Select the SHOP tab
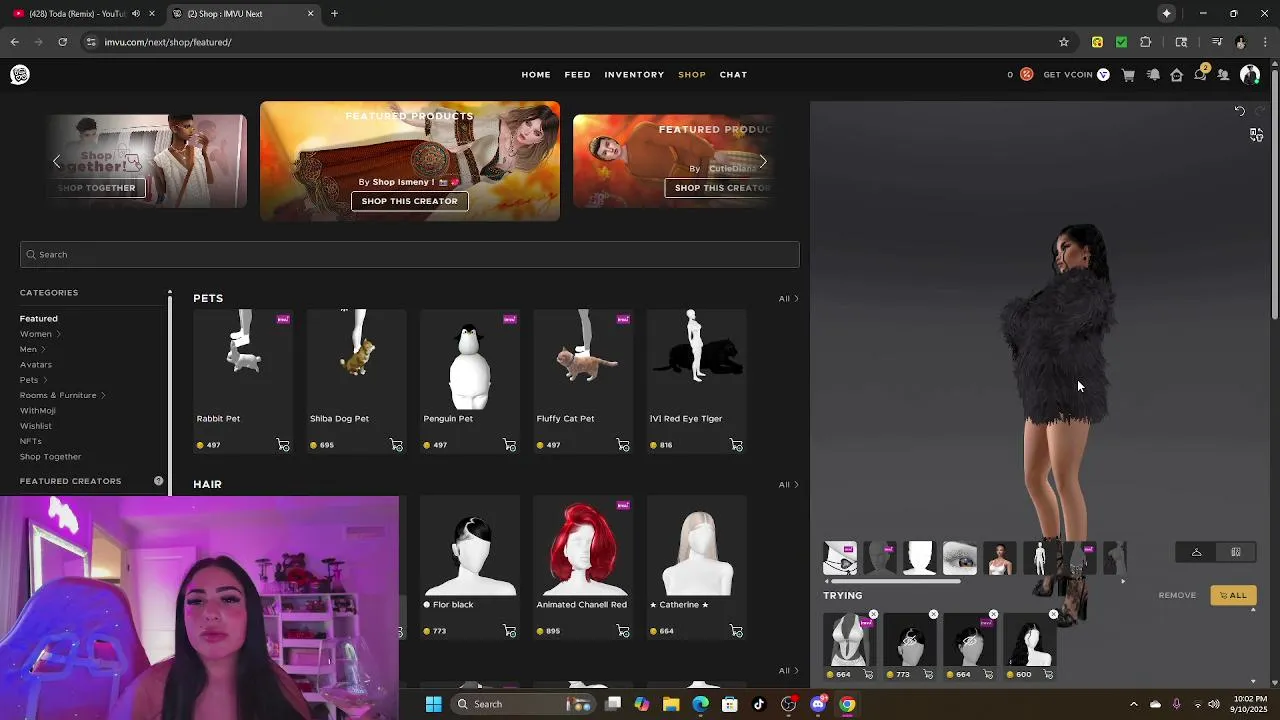The height and width of the screenshot is (720, 1280). tap(692, 75)
